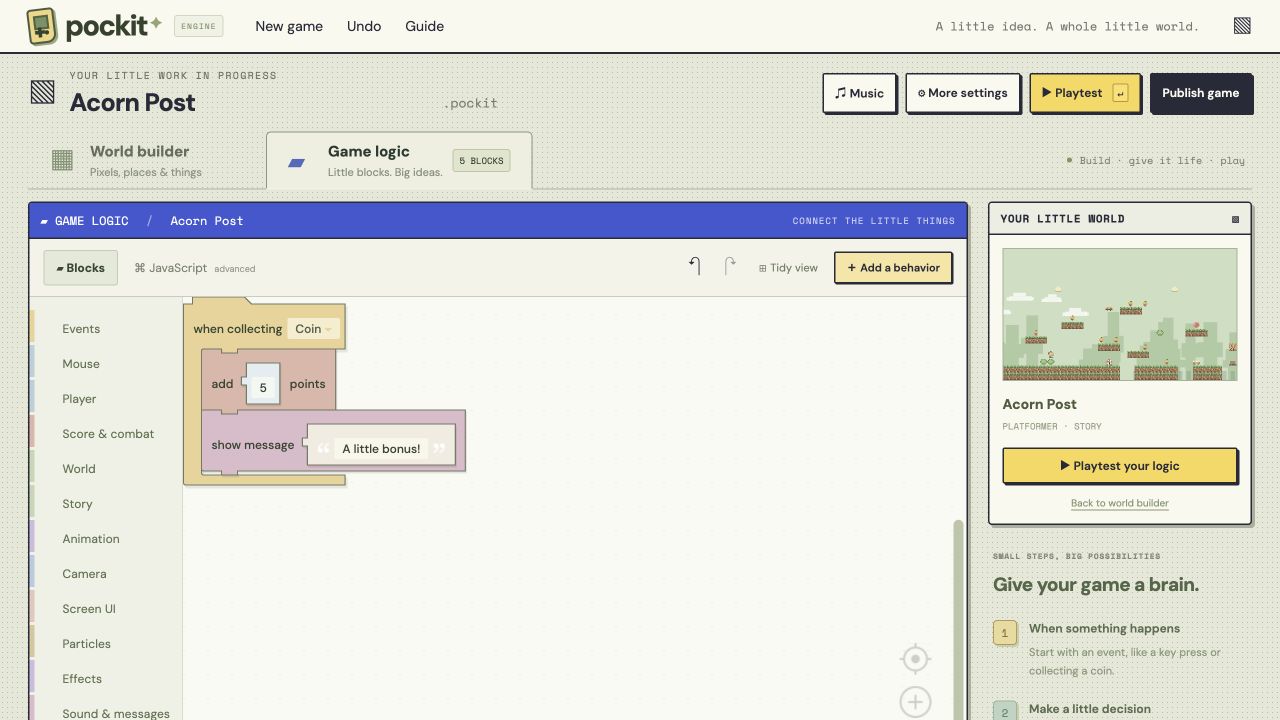Image resolution: width=1280 pixels, height=720 pixels.
Task: Click Add a behavior
Action: point(893,267)
